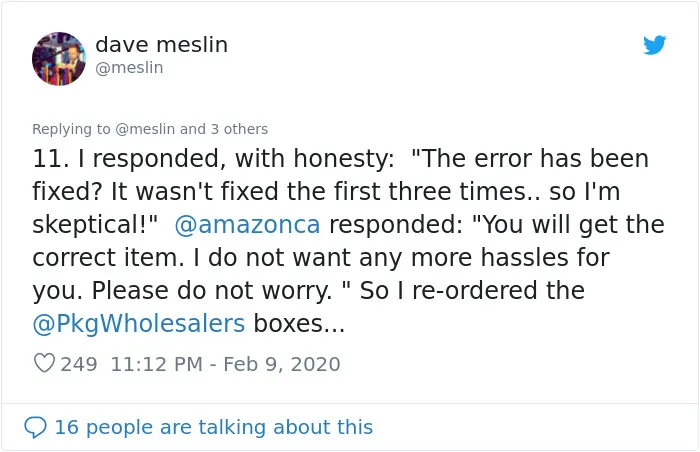
Task: Open the @PkgWholesalers mention
Action: tap(139, 323)
